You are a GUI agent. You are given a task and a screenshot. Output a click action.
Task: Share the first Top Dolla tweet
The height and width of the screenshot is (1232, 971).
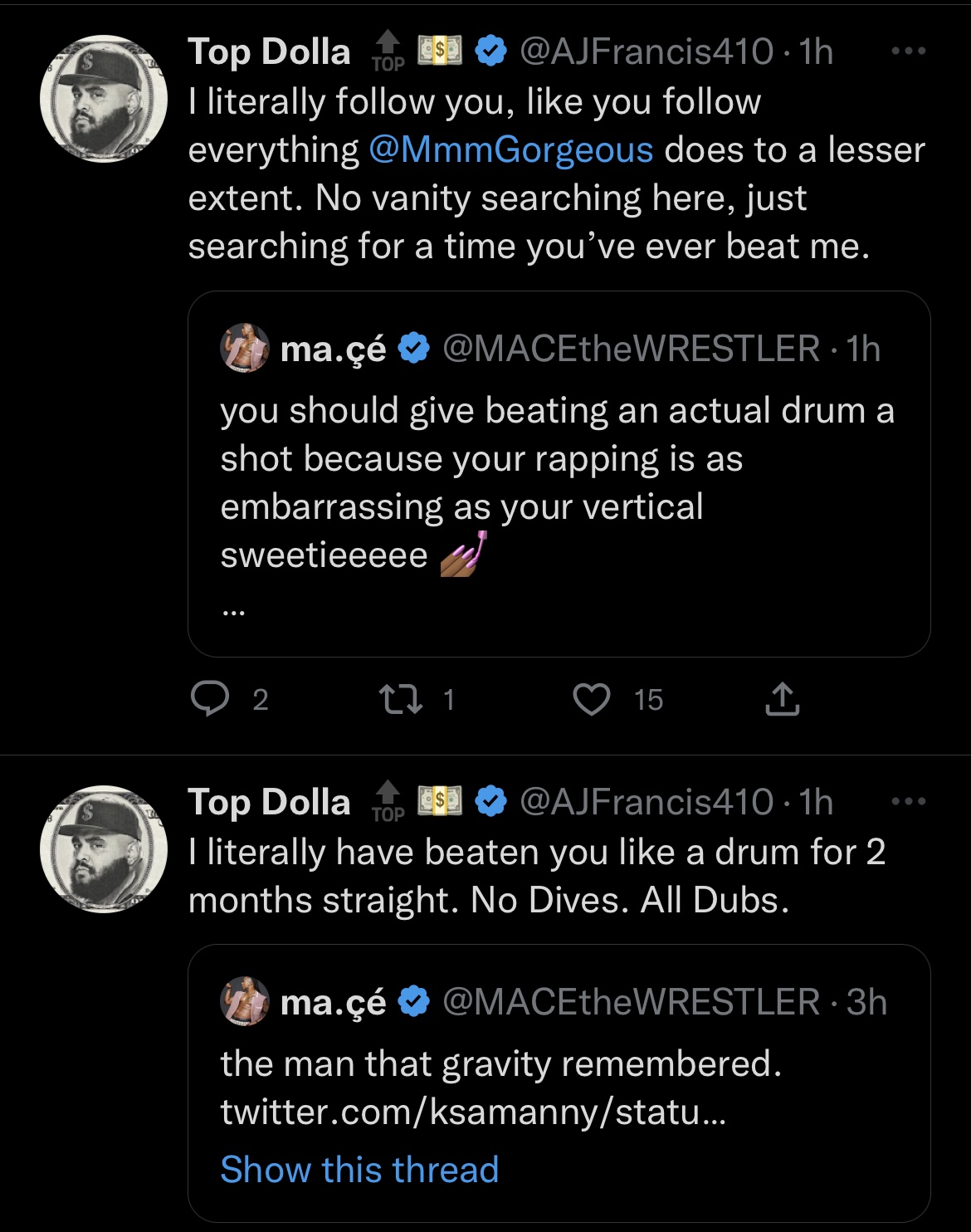pyautogui.click(x=782, y=699)
